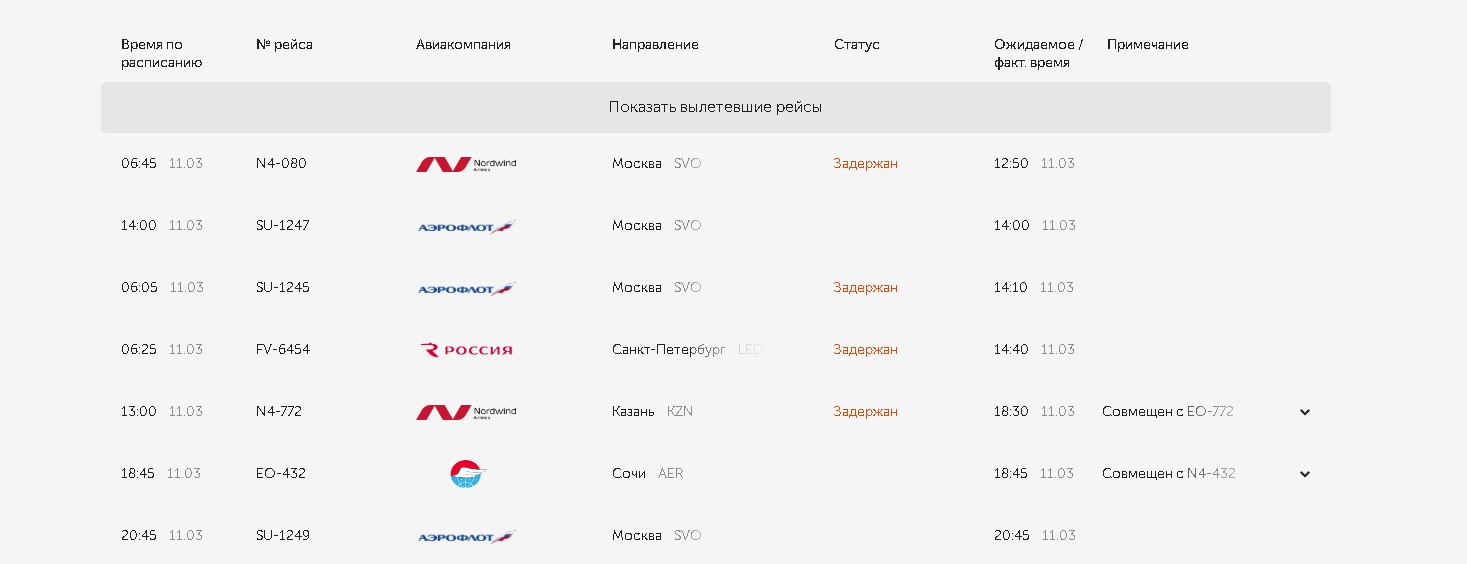Click the round airline logo on EO-432
The height and width of the screenshot is (564, 1467).
tap(467, 474)
